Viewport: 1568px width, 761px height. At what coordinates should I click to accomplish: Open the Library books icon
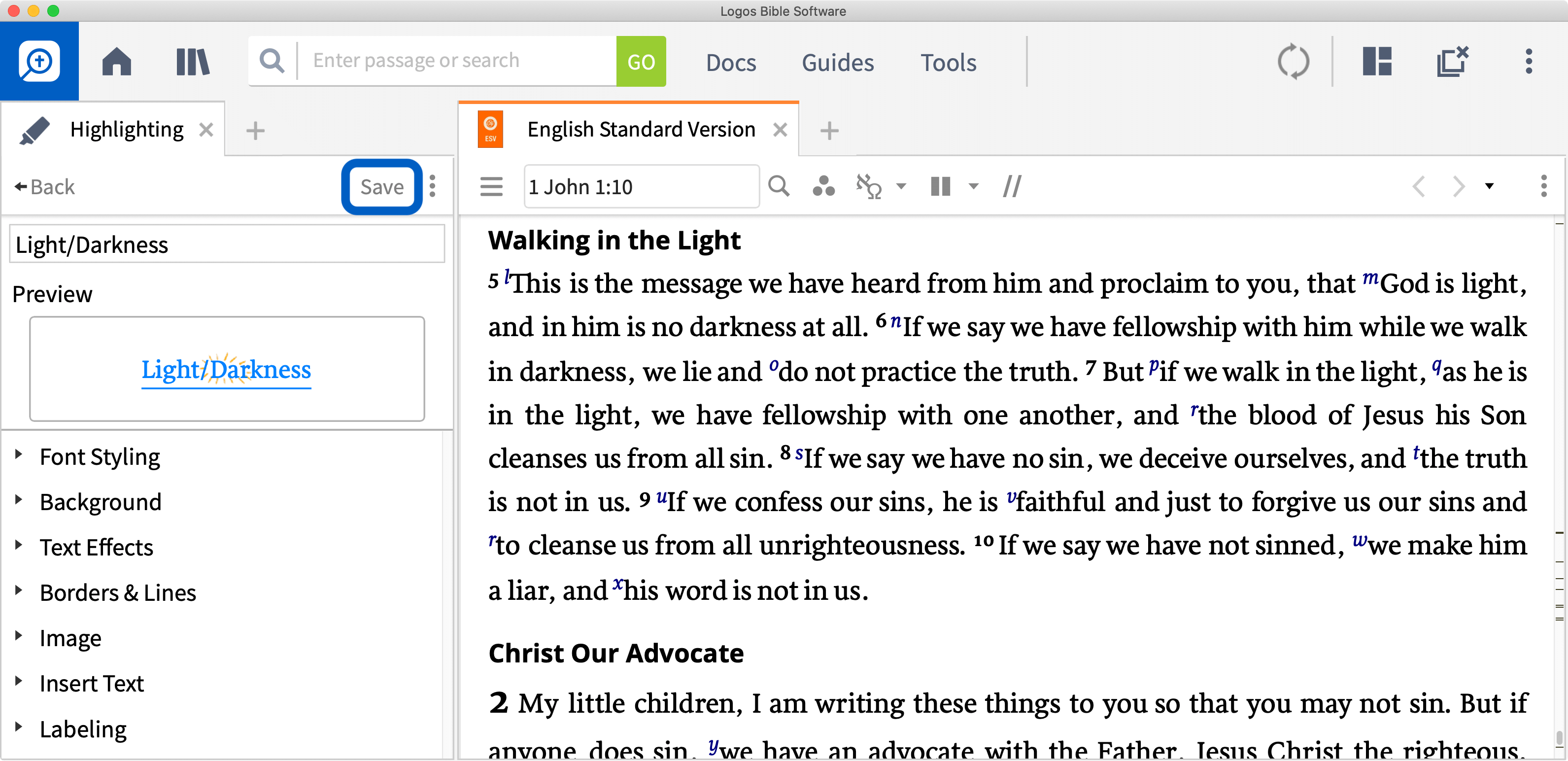[193, 62]
